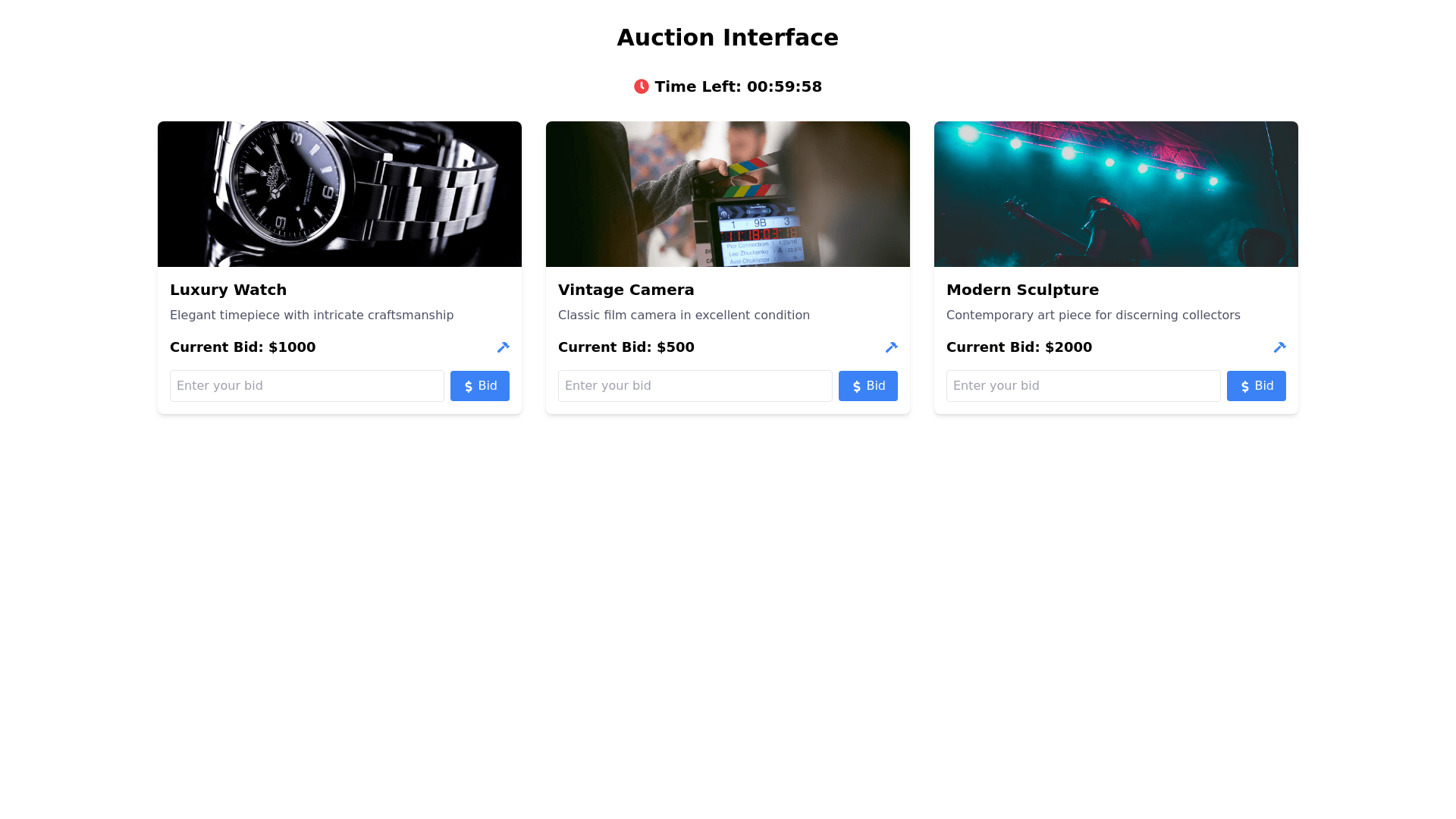
Task: Click the gavel icon for Vintage Camera
Action: point(892,347)
